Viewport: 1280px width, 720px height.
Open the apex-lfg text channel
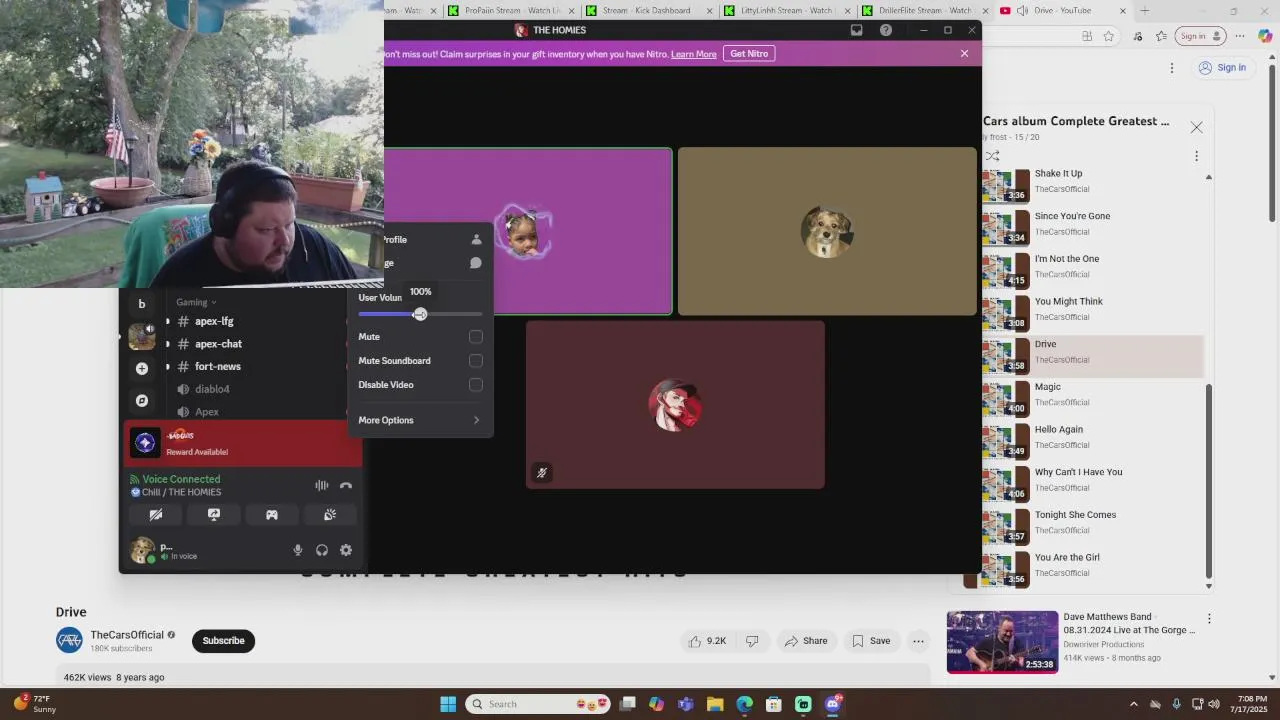coord(214,321)
